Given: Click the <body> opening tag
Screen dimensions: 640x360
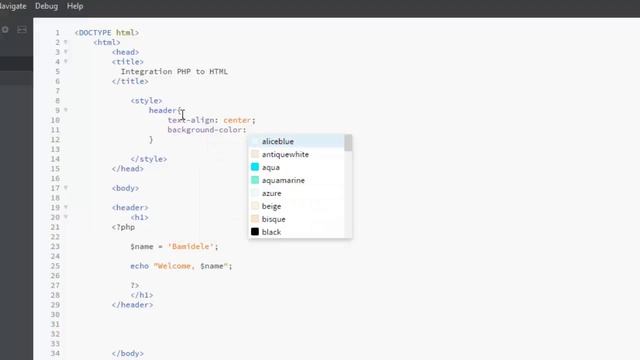Looking at the screenshot, I should tap(125, 188).
